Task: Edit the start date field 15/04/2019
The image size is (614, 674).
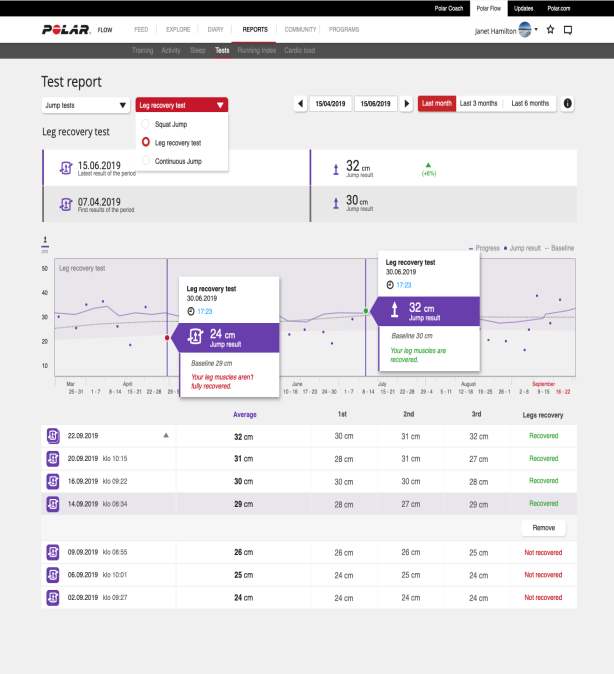Action: pyautogui.click(x=330, y=103)
